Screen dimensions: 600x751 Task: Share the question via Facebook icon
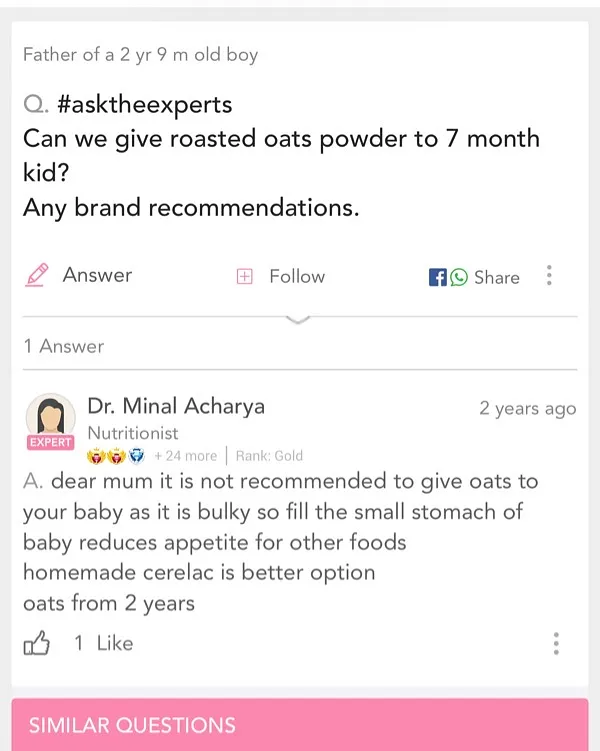click(437, 278)
